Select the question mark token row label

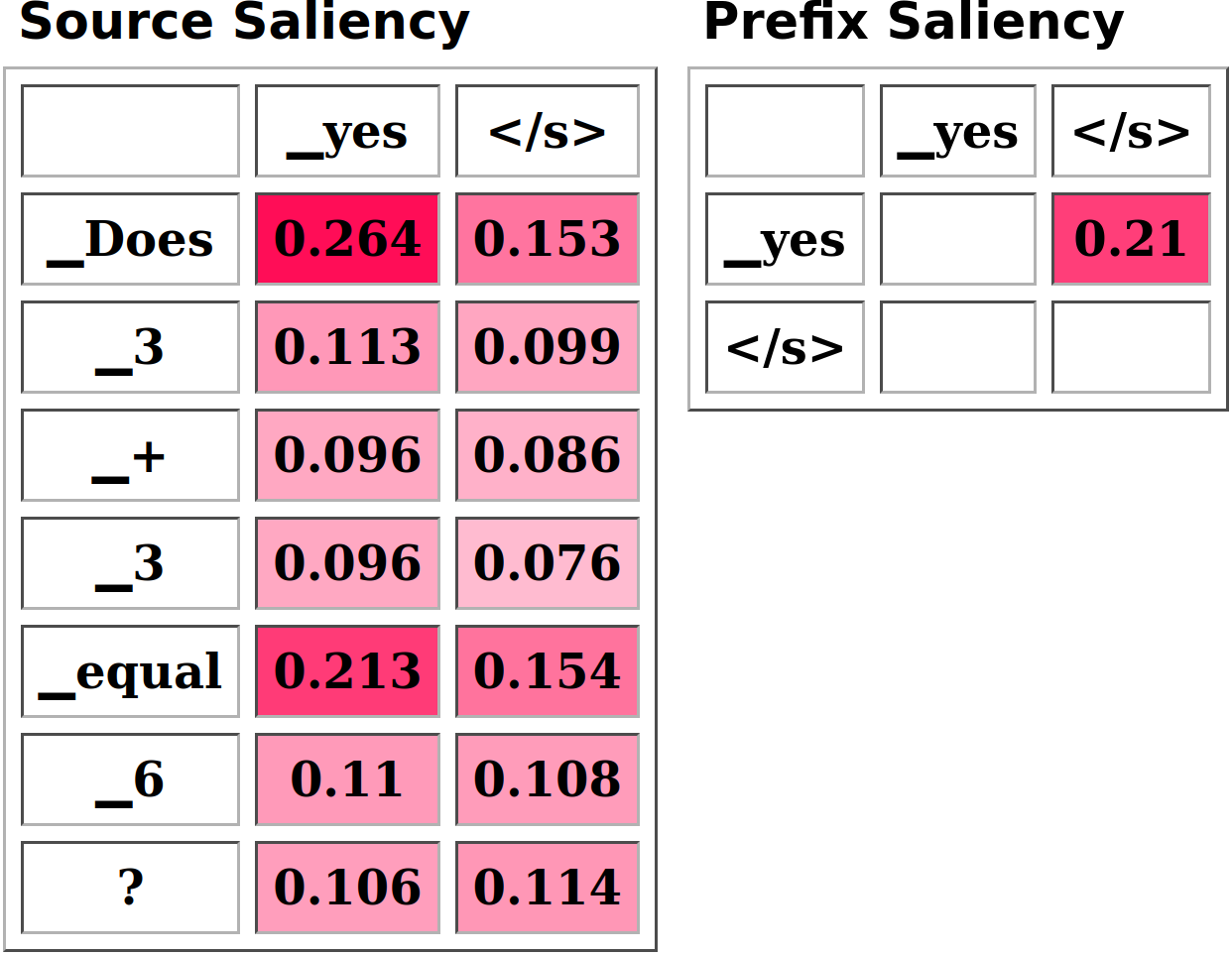[130, 888]
